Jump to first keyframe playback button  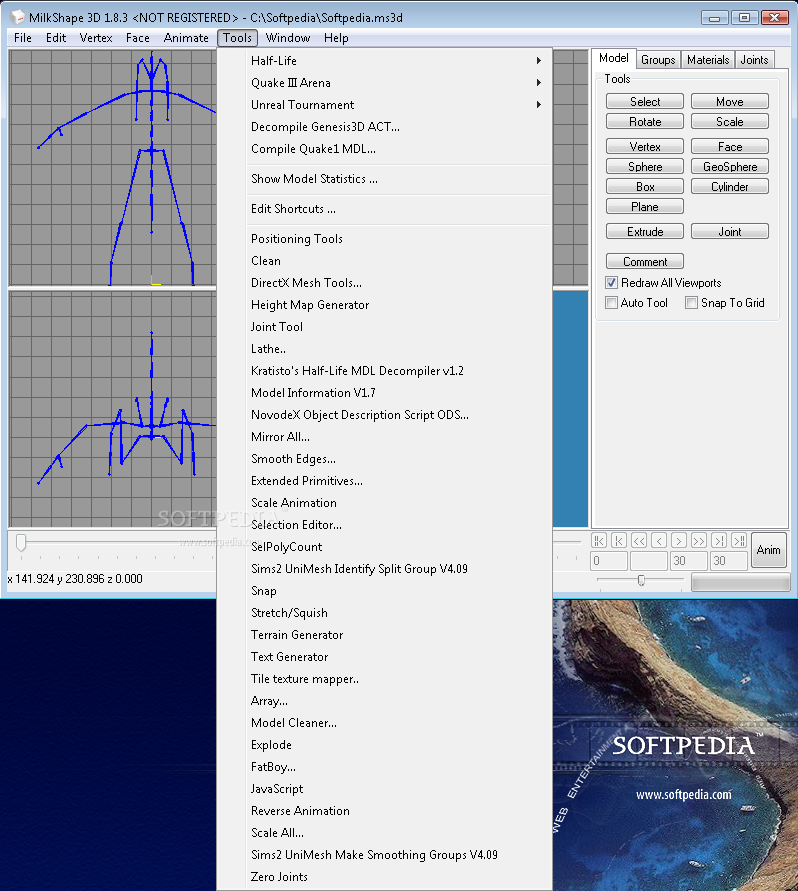[x=598, y=540]
